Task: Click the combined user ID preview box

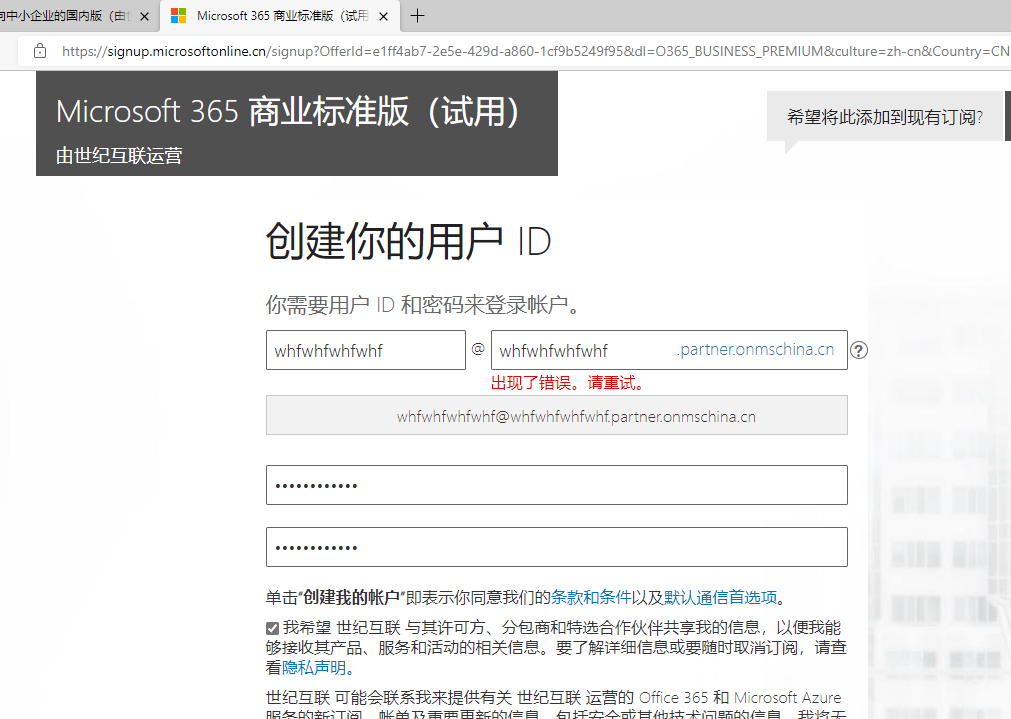Action: 556,415
